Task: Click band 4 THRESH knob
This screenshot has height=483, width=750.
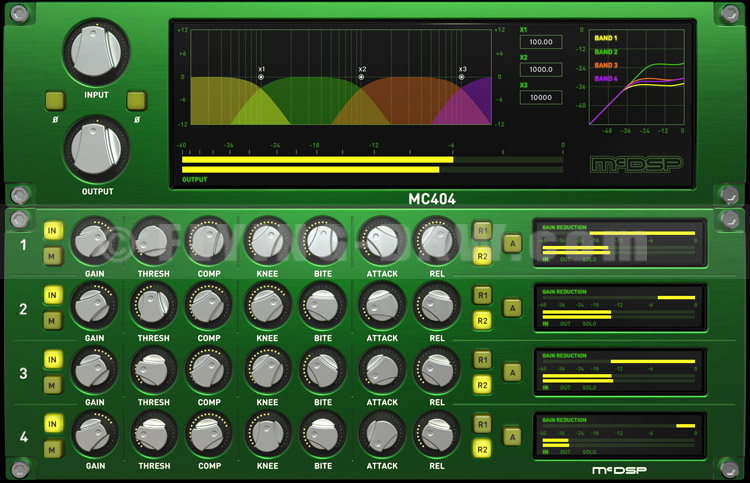Action: click(x=153, y=434)
